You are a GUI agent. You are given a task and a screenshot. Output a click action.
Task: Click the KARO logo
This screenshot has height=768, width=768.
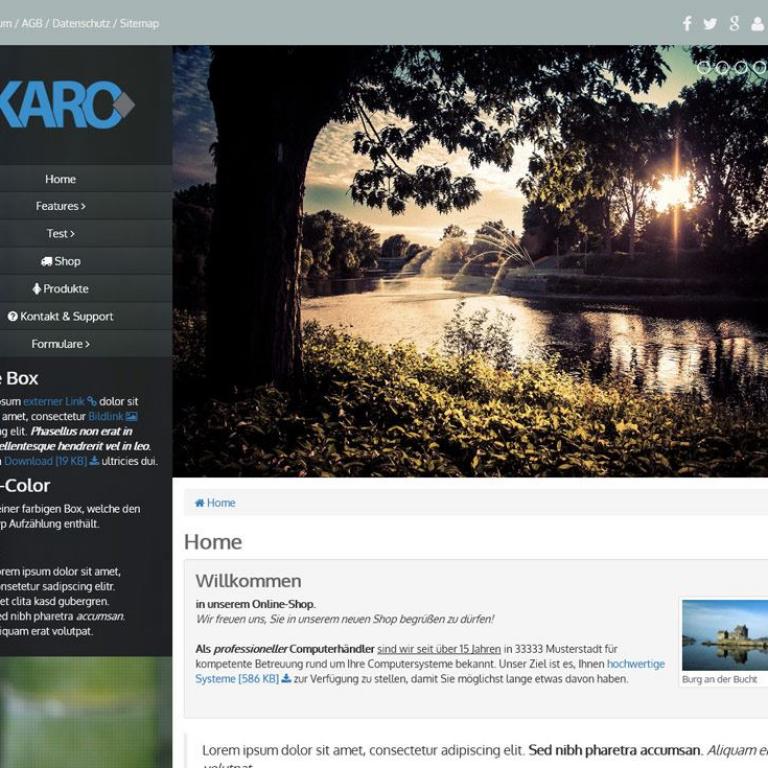point(66,104)
